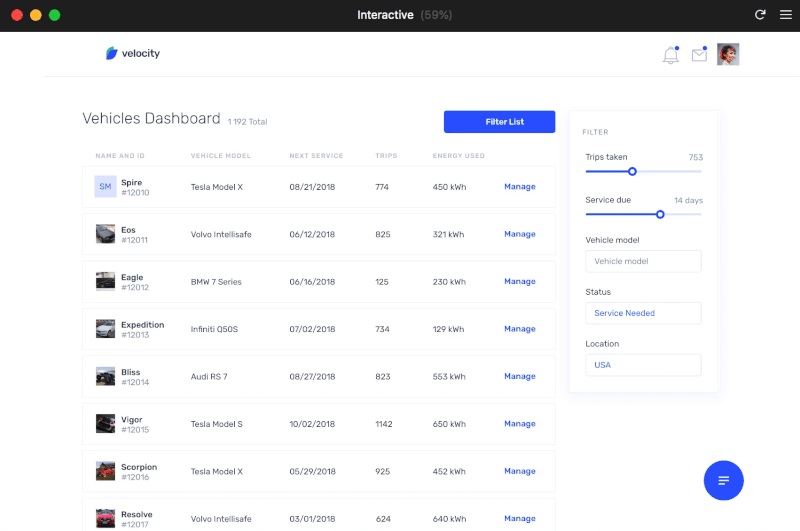Open the user profile avatar
800x531 pixels.
point(728,54)
